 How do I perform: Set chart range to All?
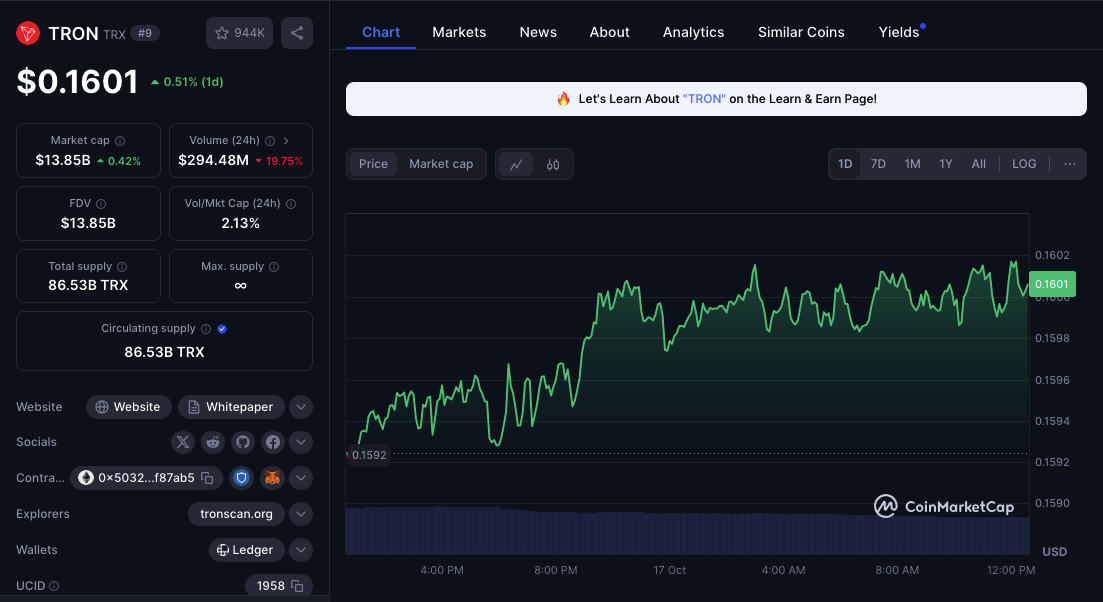[x=978, y=164]
